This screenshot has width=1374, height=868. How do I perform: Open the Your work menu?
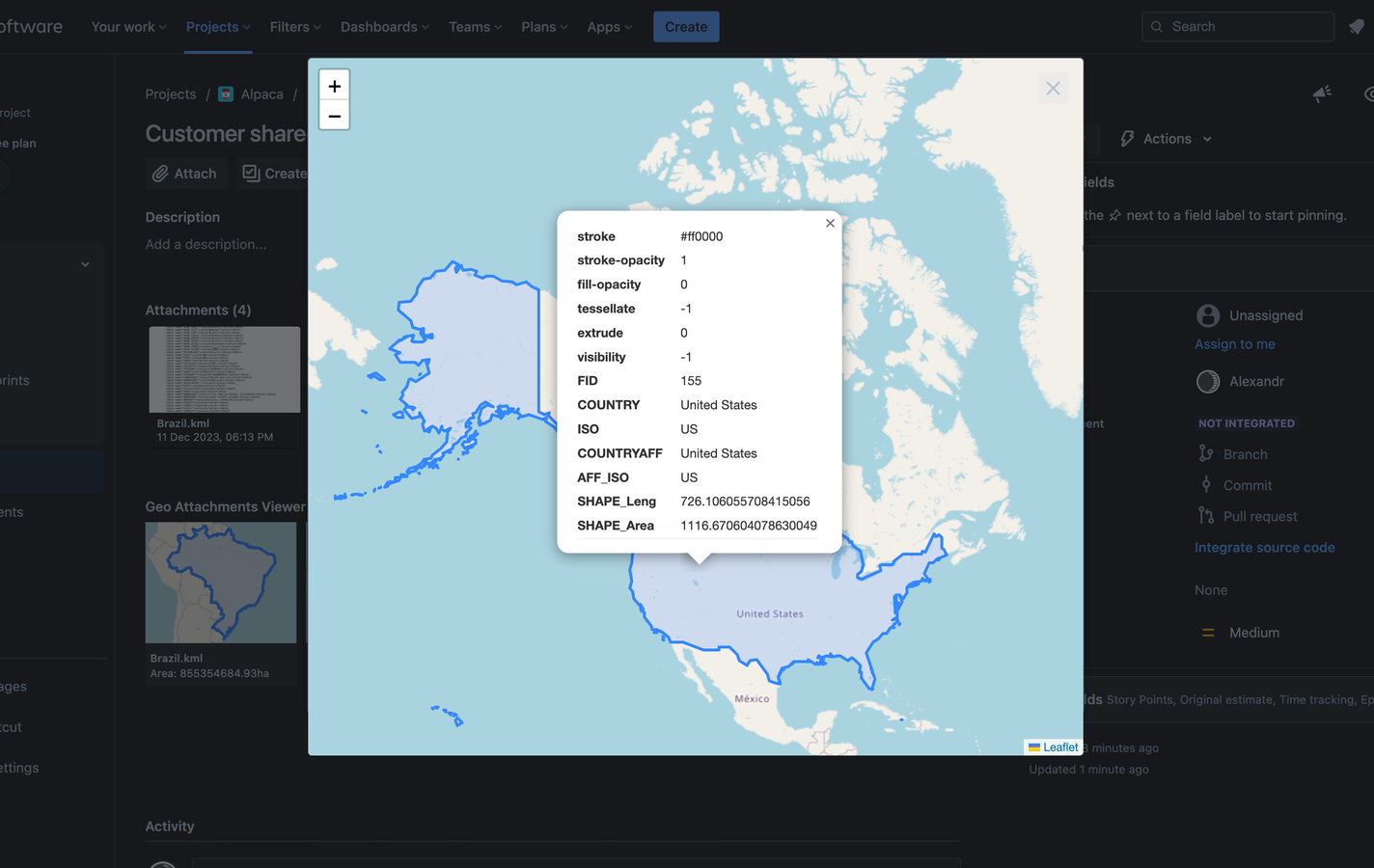point(129,27)
